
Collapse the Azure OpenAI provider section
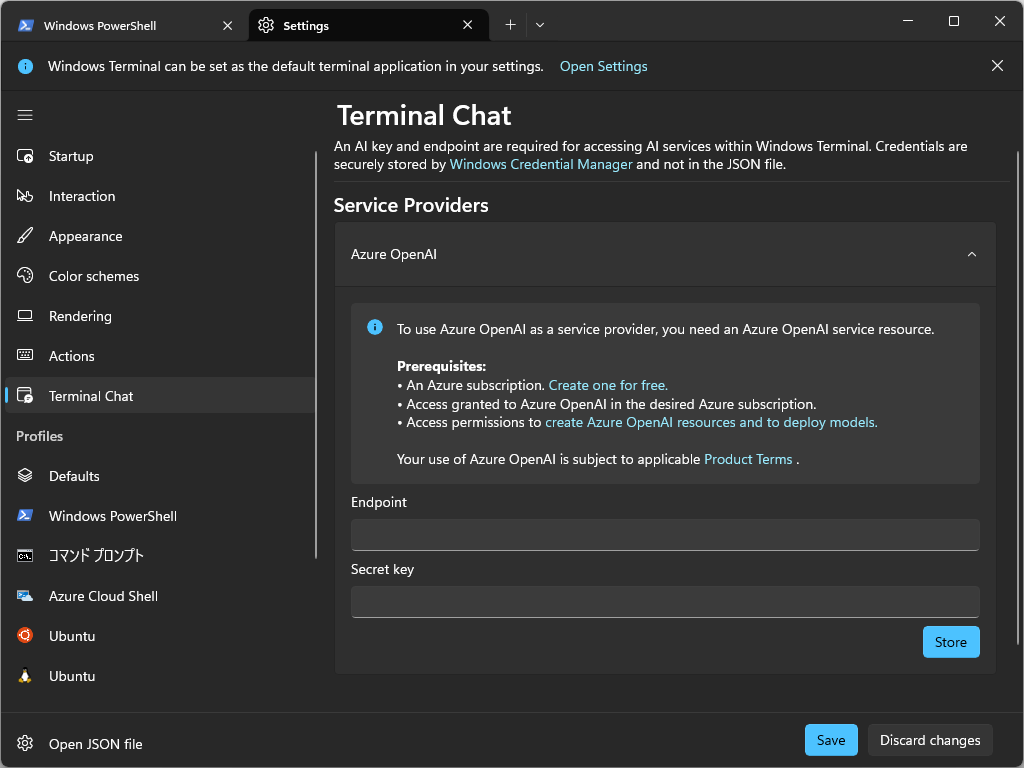[x=971, y=254]
